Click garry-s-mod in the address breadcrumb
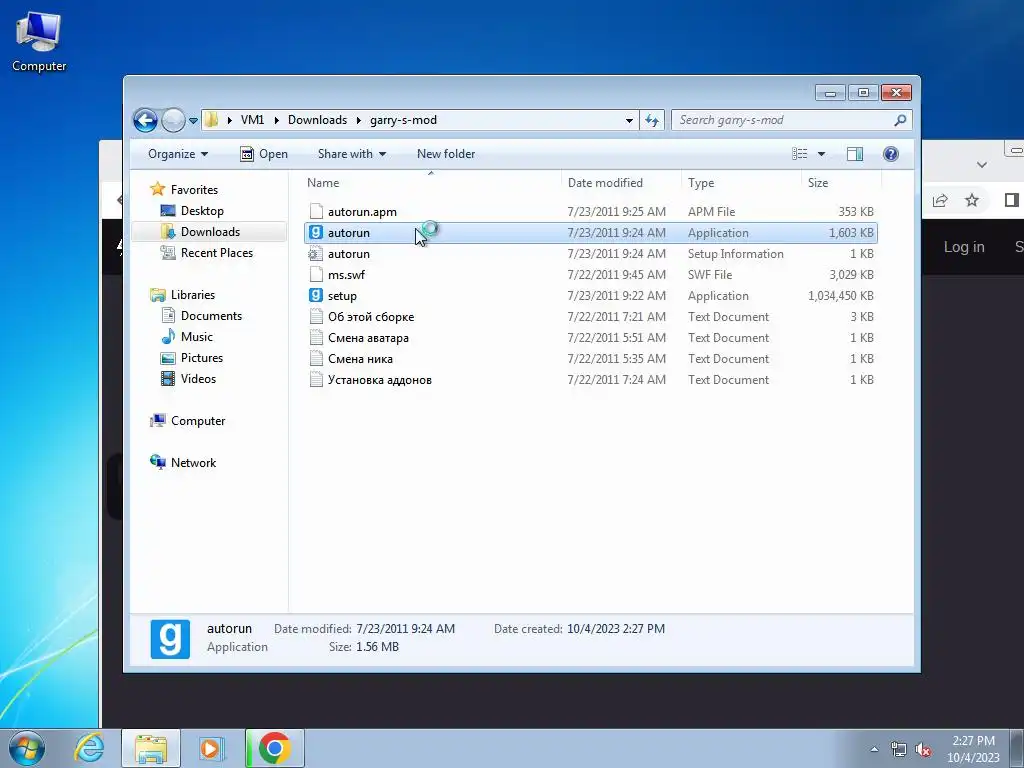The width and height of the screenshot is (1024, 768). pos(403,120)
